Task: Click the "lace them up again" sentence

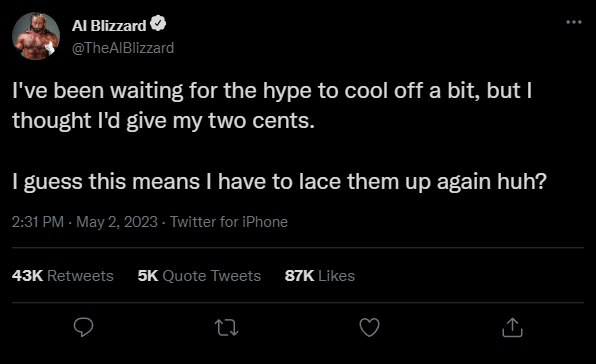Action: pyautogui.click(x=279, y=181)
